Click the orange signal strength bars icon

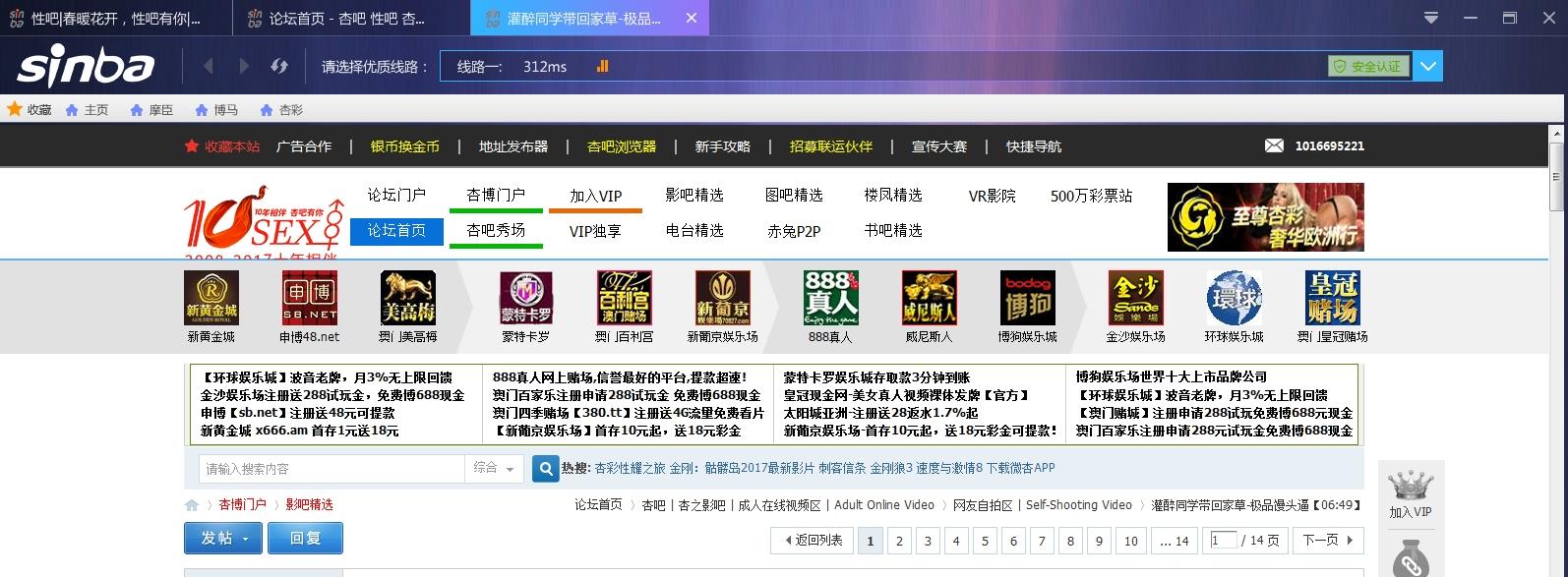pos(602,66)
